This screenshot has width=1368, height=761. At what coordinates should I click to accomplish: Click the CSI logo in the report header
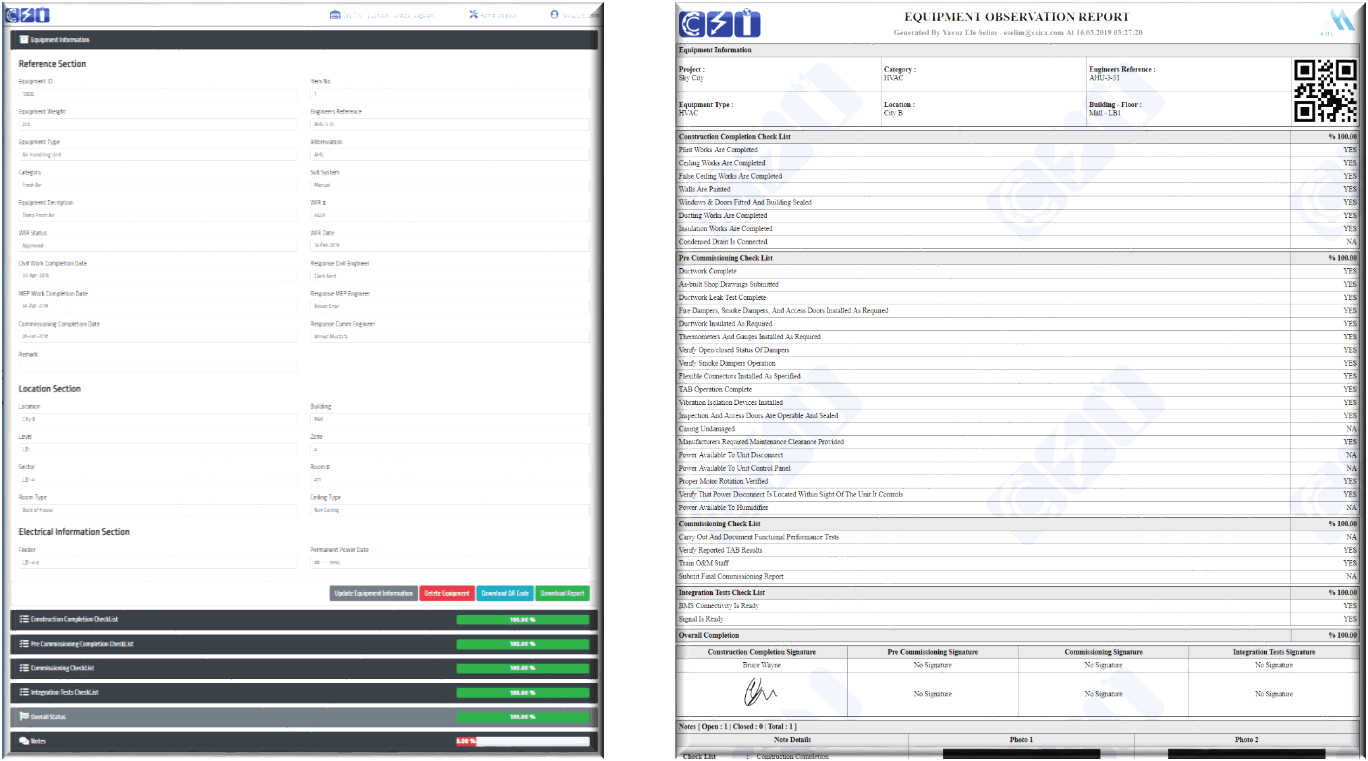click(x=719, y=23)
